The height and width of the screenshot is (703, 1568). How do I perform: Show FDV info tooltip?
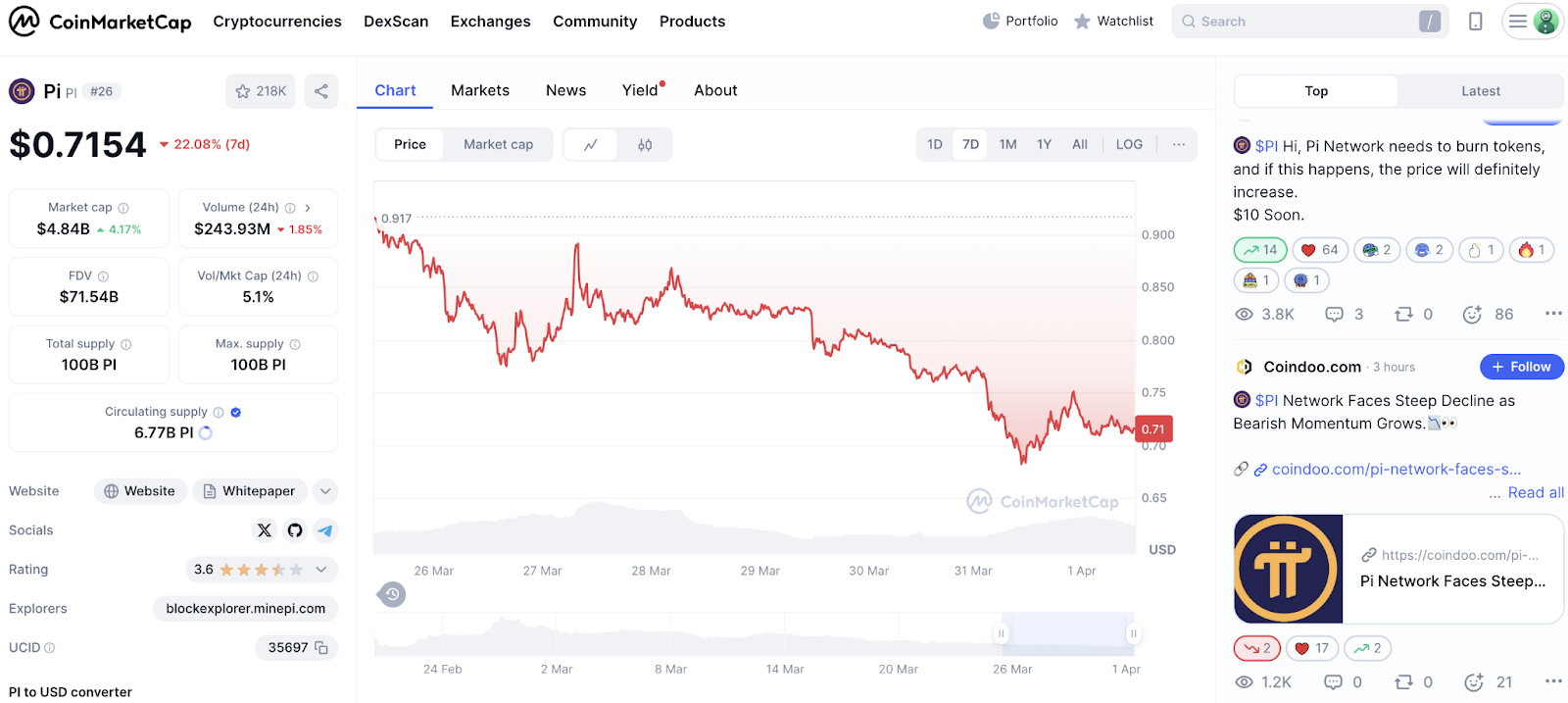pos(103,276)
